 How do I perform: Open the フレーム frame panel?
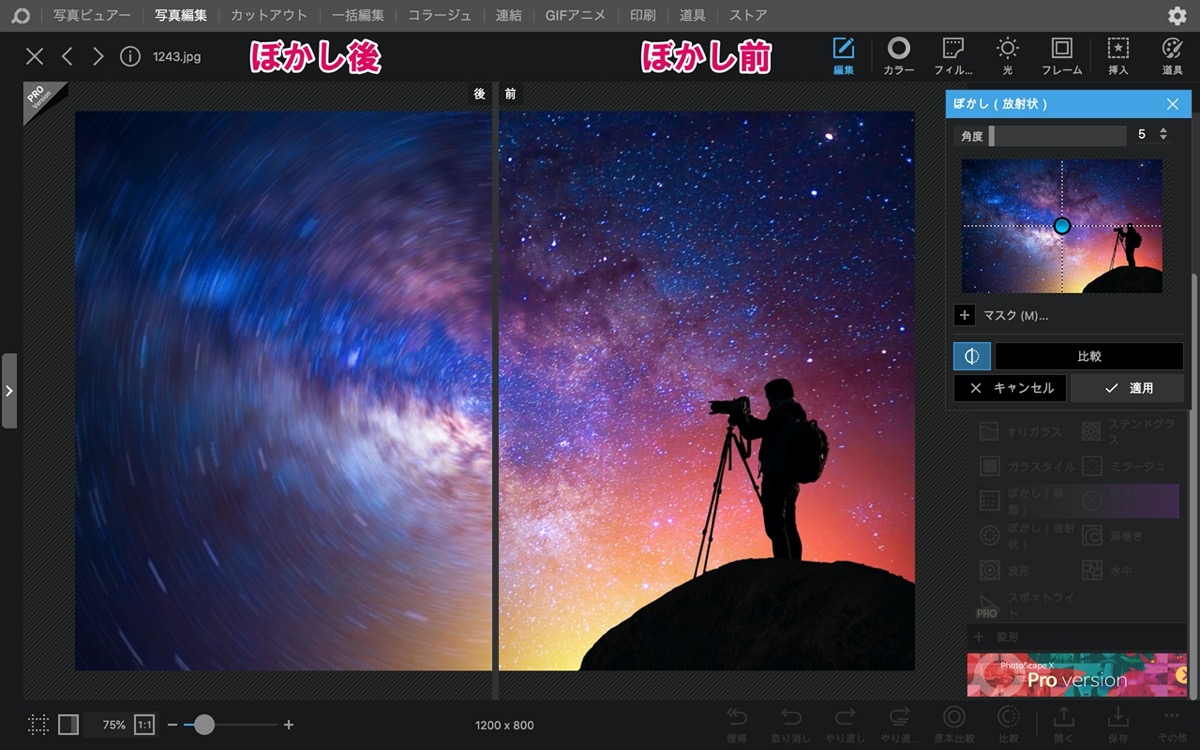click(1062, 56)
